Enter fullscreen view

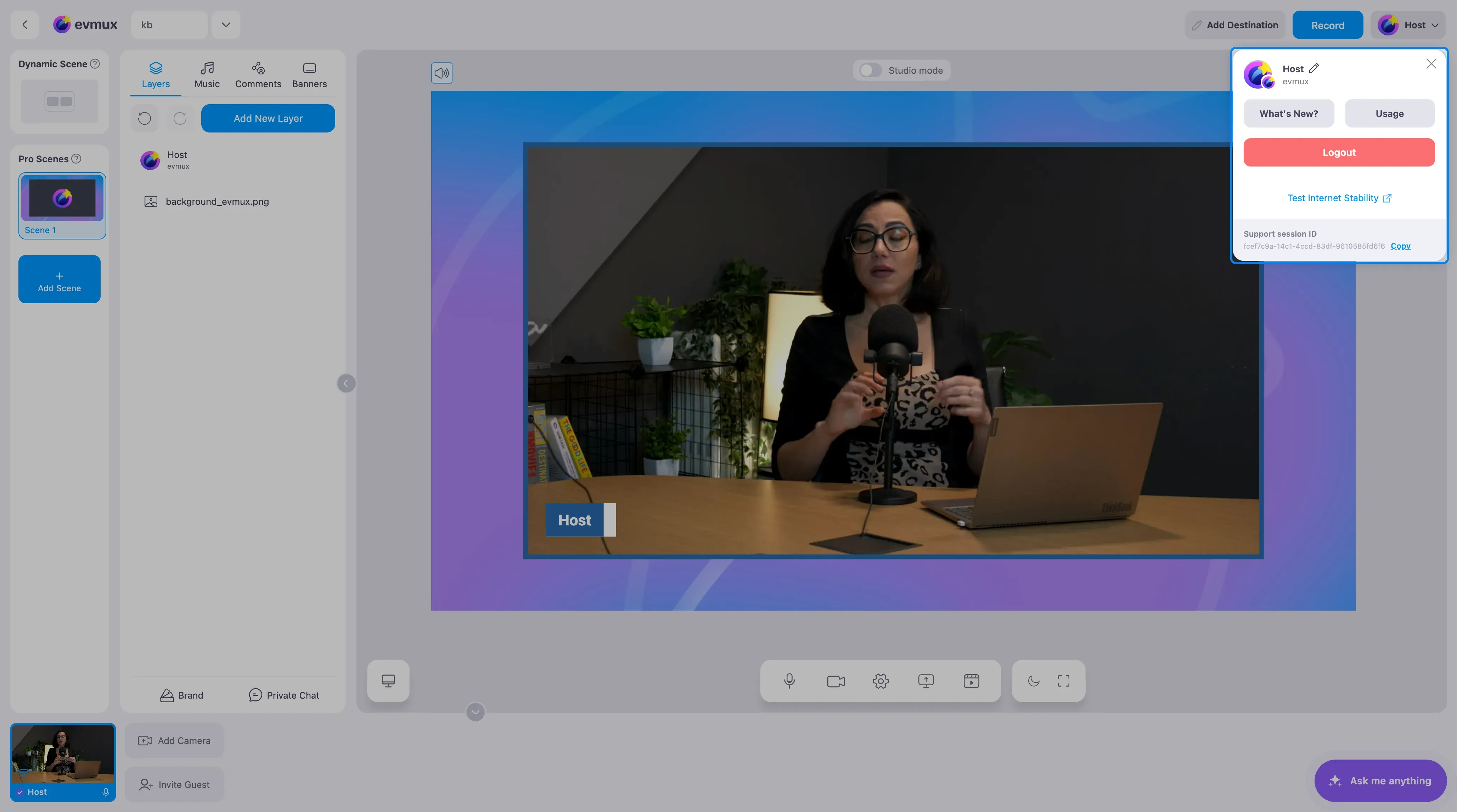[x=1063, y=681]
